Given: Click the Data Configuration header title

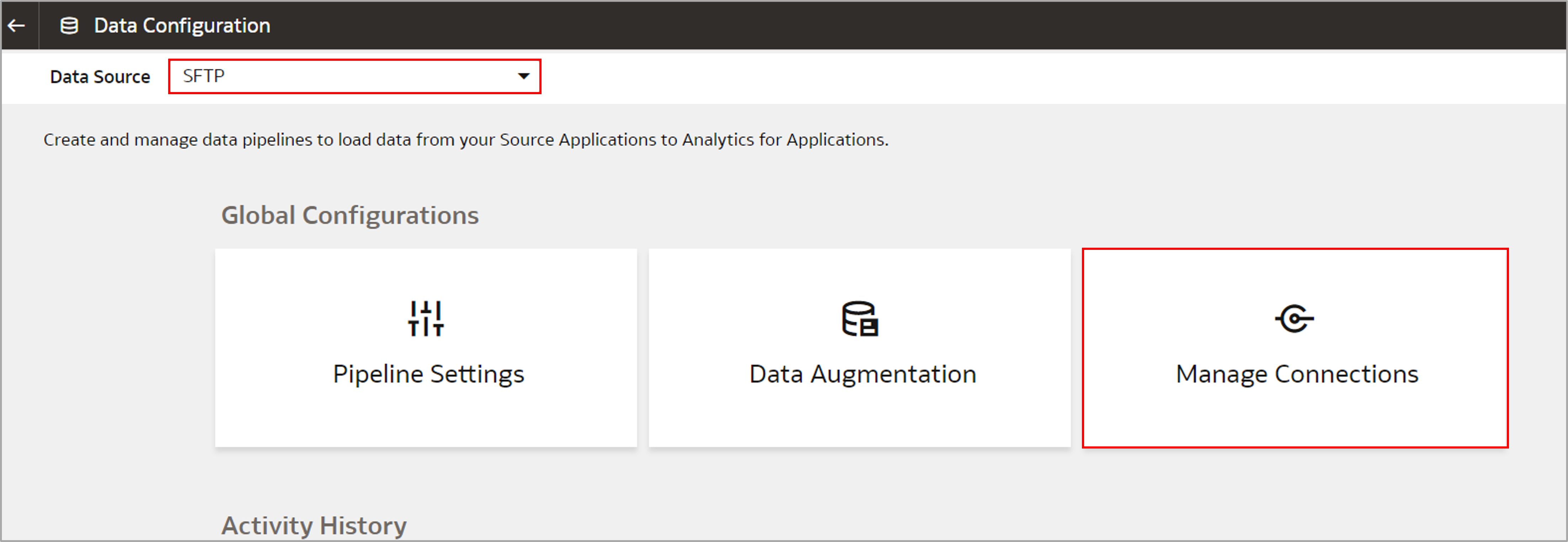Looking at the screenshot, I should tap(182, 26).
